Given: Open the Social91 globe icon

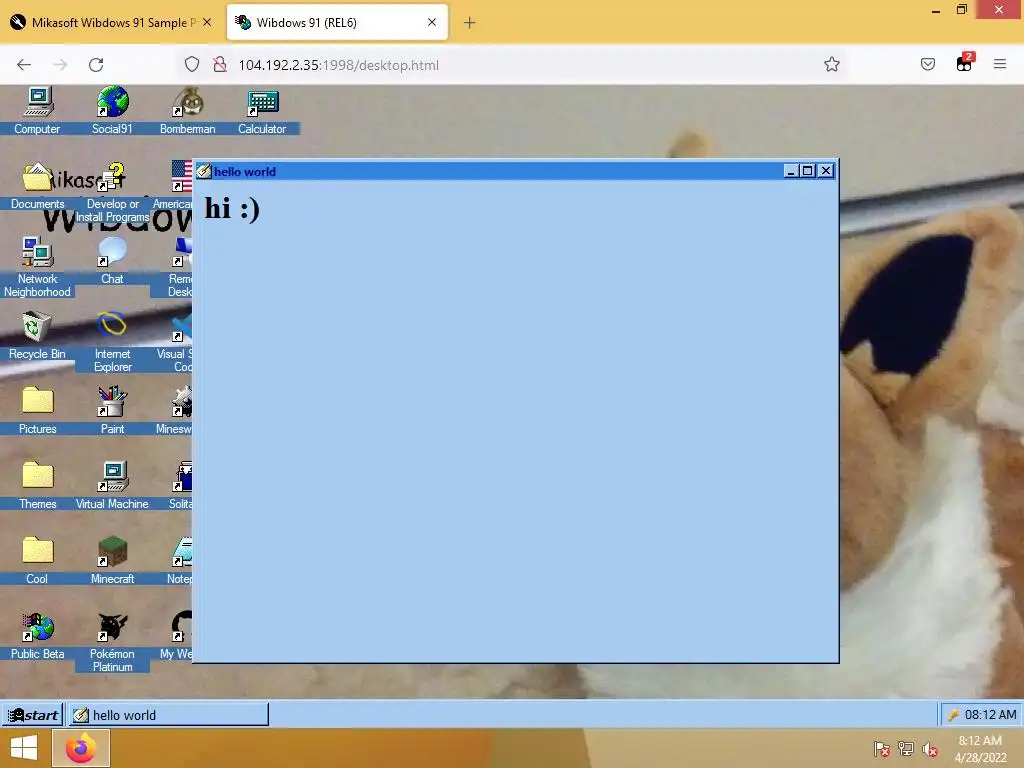Looking at the screenshot, I should tap(112, 110).
